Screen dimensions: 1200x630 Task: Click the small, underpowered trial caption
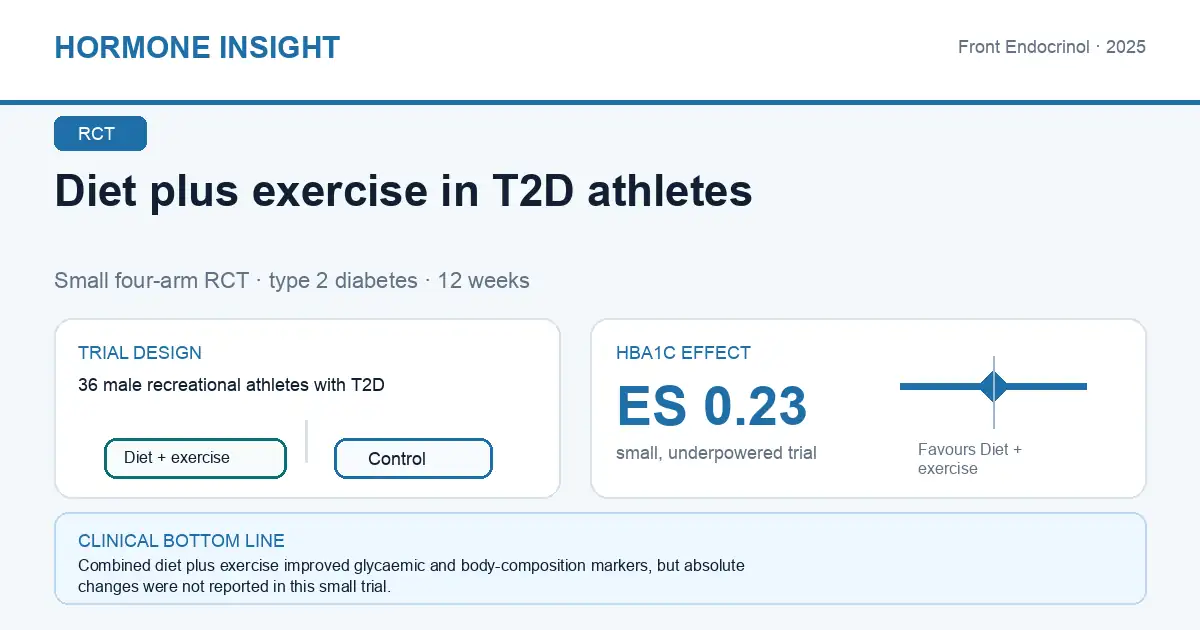coord(716,453)
